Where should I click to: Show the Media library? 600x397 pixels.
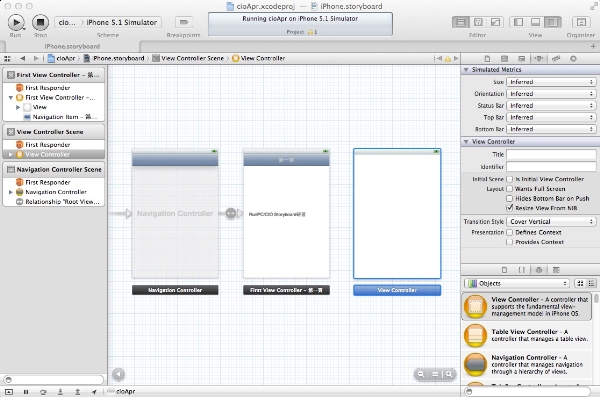556,270
